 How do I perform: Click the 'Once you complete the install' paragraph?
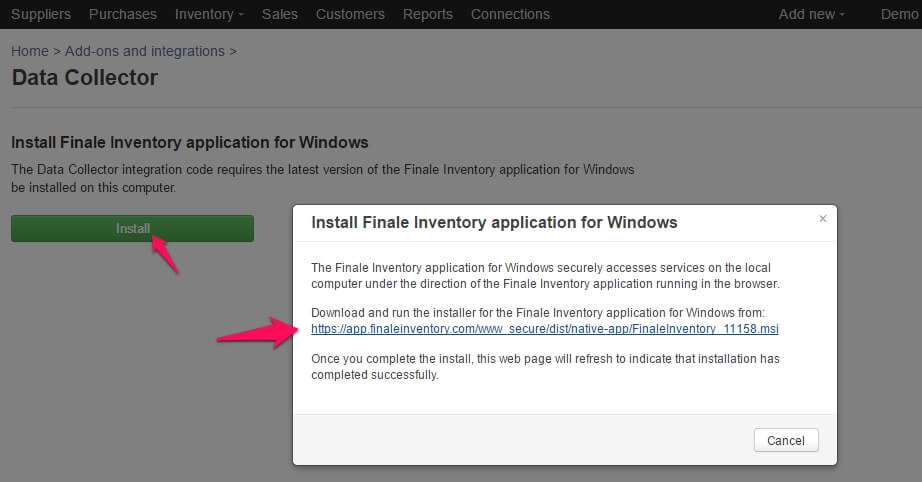[x=545, y=367]
